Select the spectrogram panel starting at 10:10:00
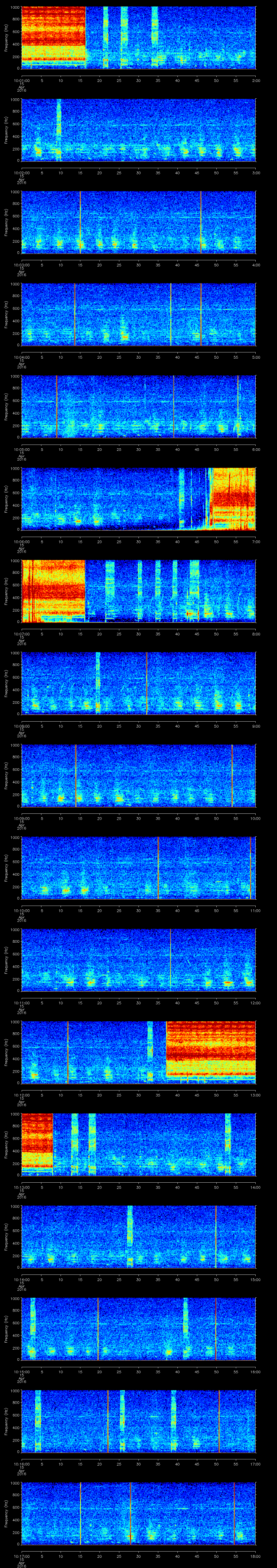The image size is (277, 1568). click(138, 868)
